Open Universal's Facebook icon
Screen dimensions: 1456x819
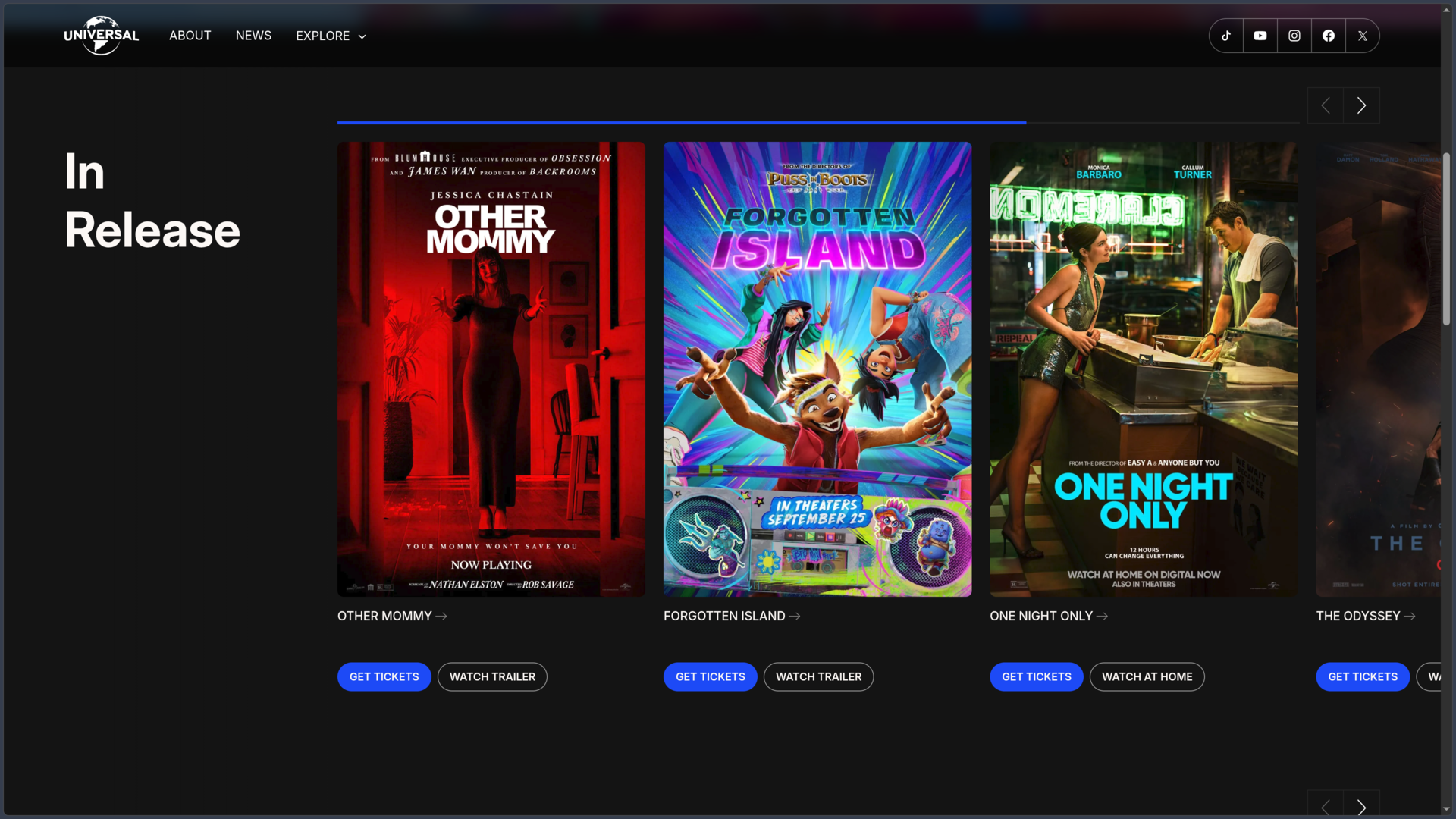point(1329,36)
